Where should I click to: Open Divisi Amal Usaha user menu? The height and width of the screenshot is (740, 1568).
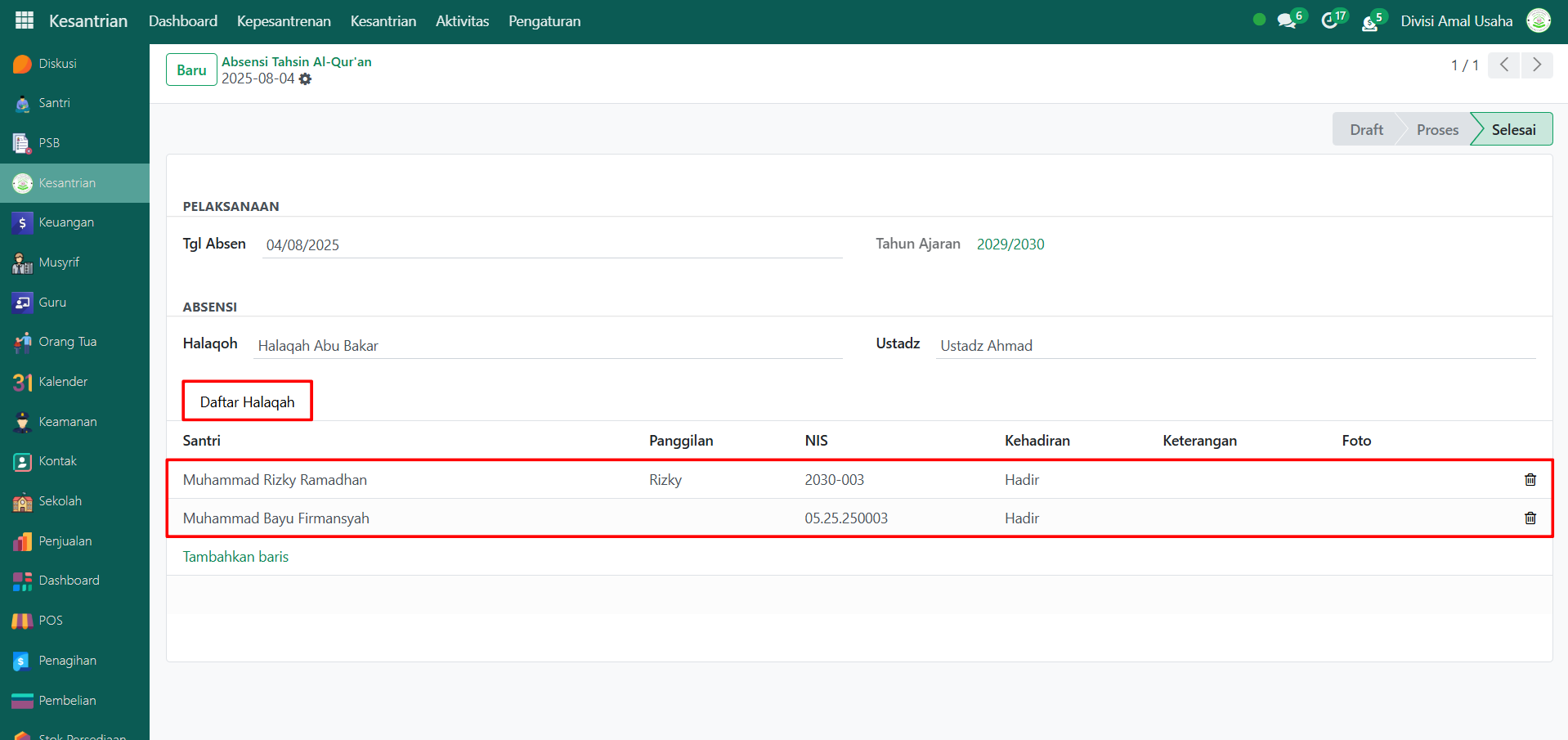[x=1456, y=21]
